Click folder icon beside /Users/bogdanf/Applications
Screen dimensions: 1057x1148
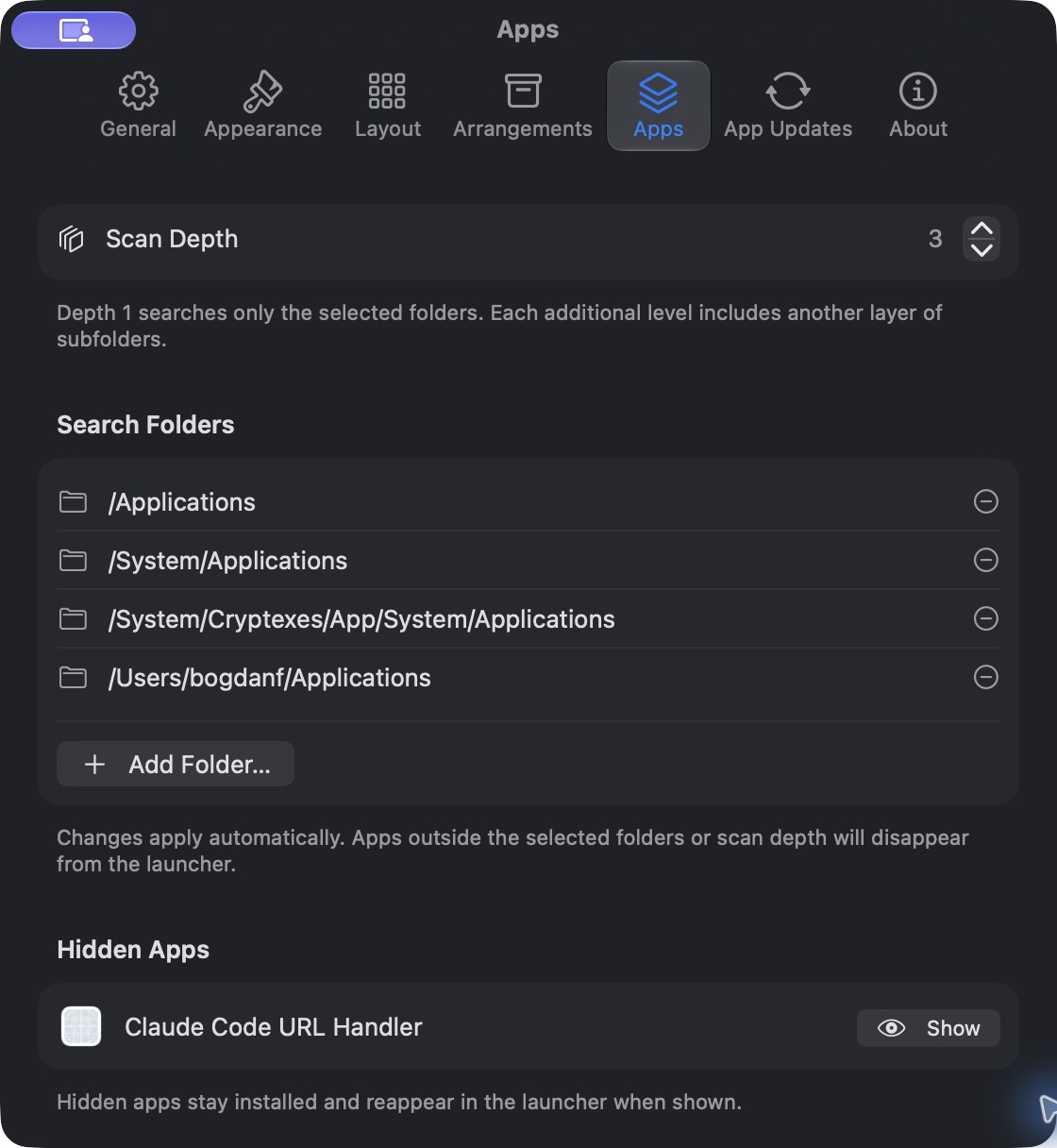73,677
